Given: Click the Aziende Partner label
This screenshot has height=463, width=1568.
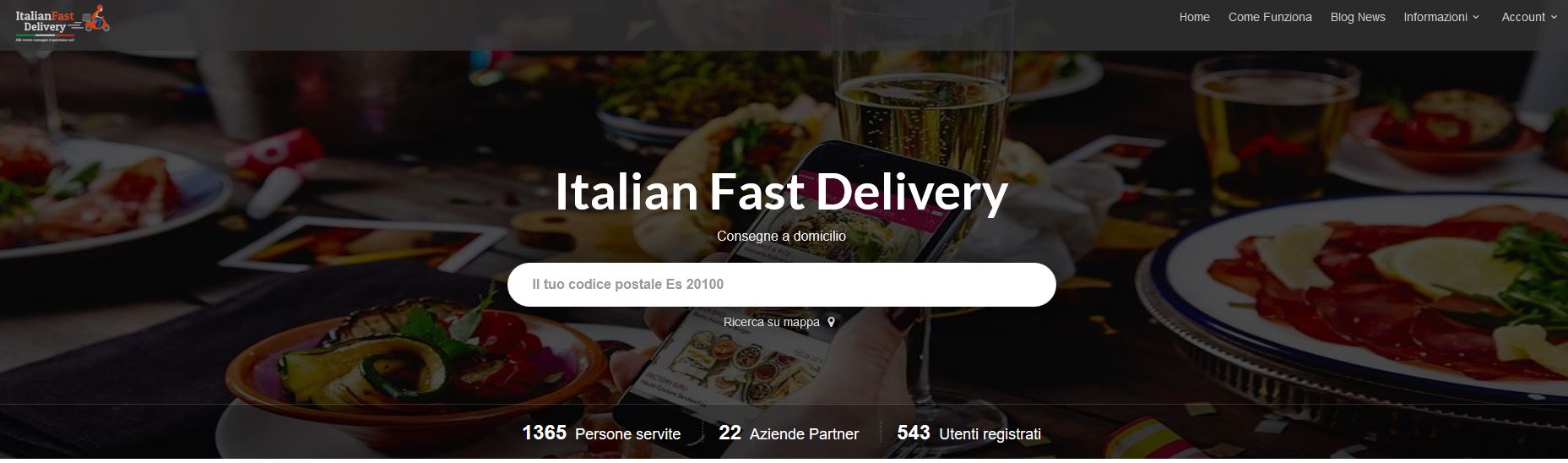Looking at the screenshot, I should coord(804,434).
